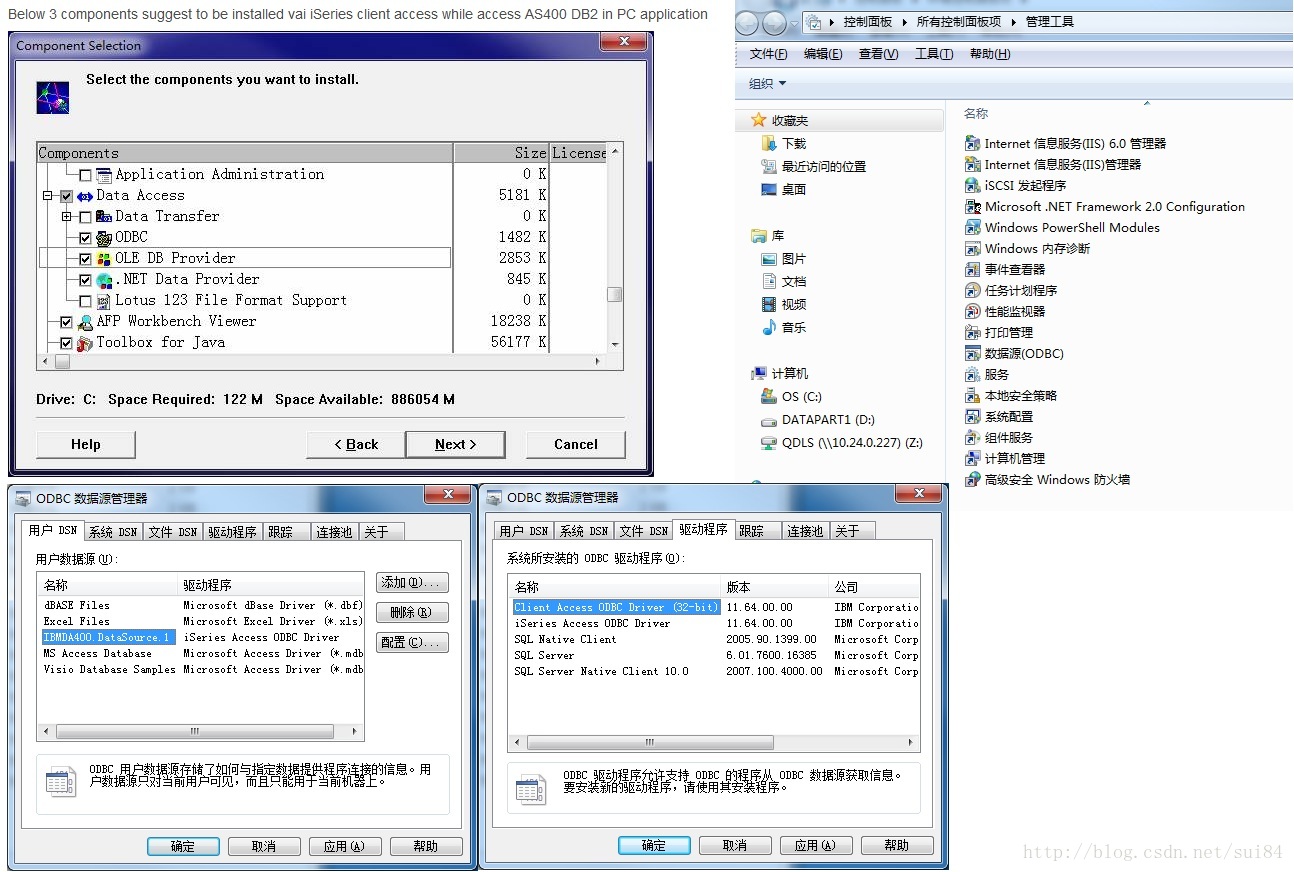This screenshot has width=1294, height=872.
Task: Select the OS (C:) drive icon
Action: 768,397
